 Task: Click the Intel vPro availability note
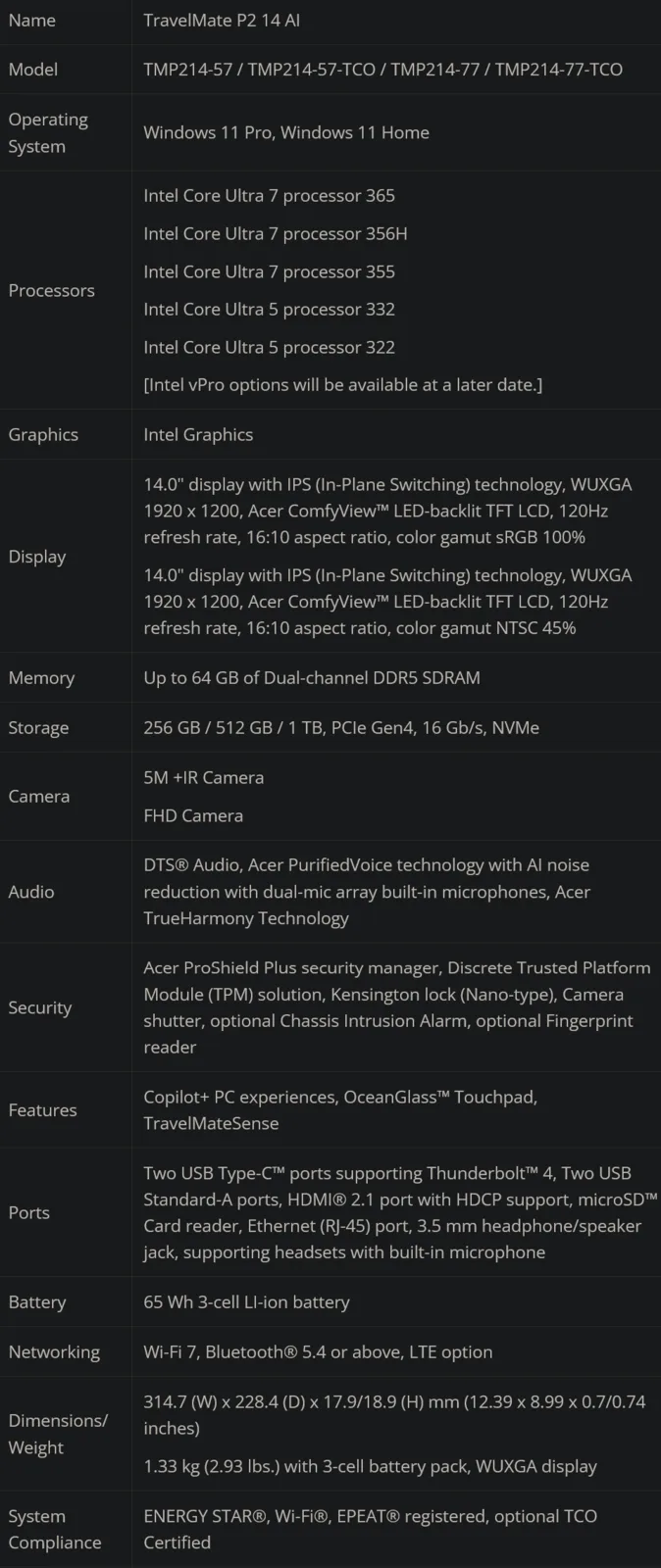(x=342, y=384)
